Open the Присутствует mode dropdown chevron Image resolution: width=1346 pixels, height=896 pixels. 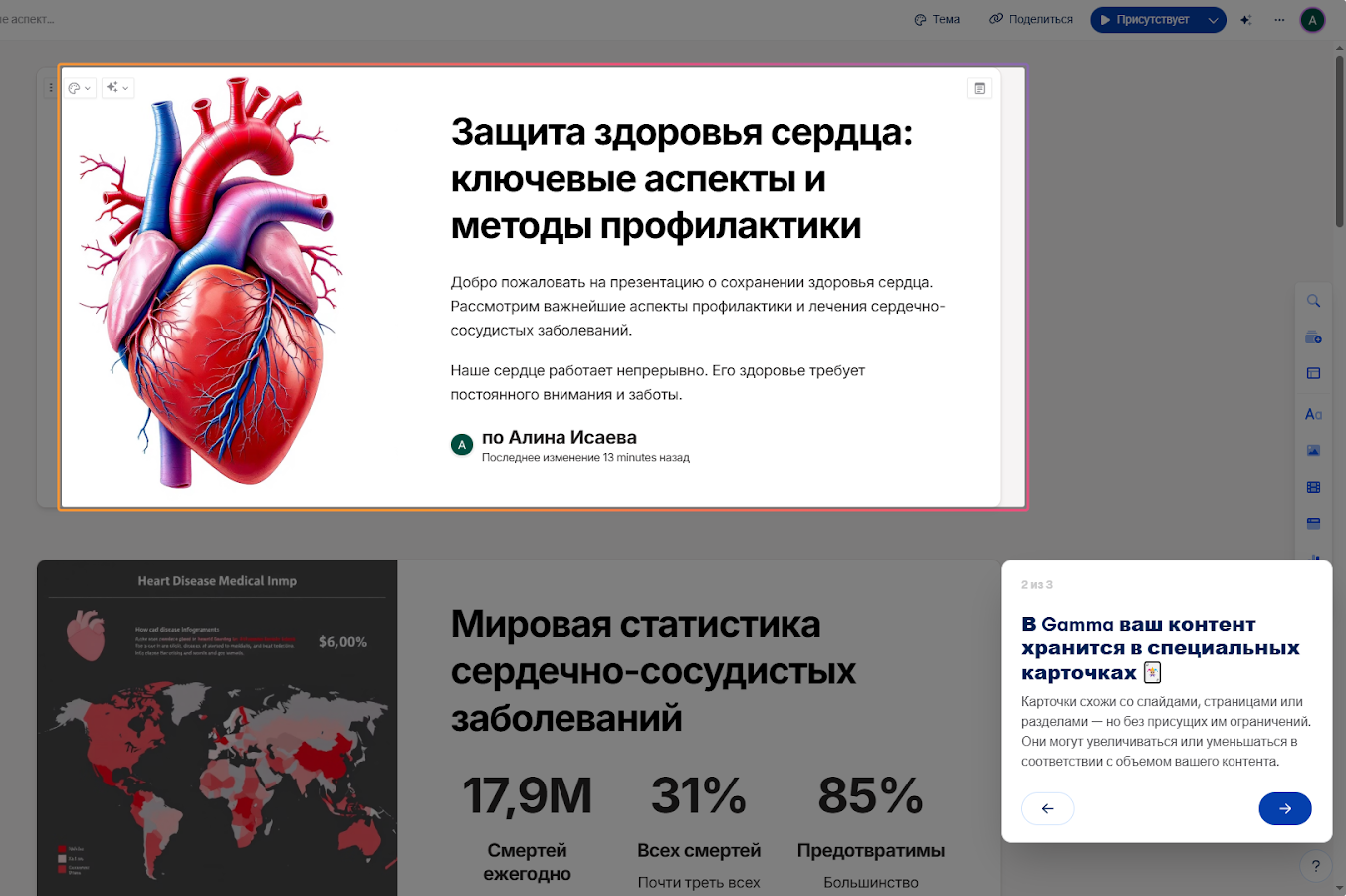tap(1211, 19)
